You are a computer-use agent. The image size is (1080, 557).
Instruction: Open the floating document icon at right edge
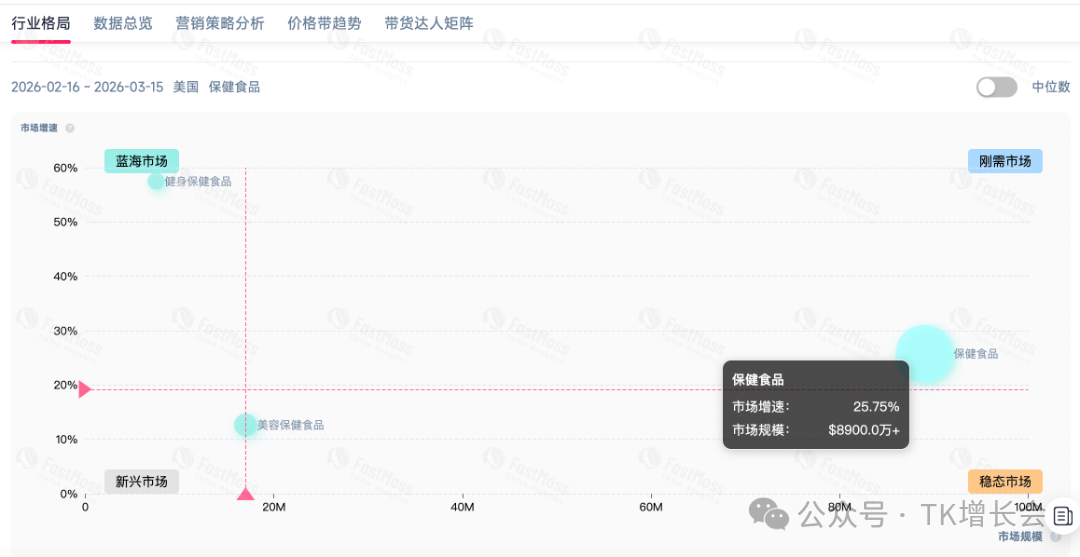point(1062,516)
